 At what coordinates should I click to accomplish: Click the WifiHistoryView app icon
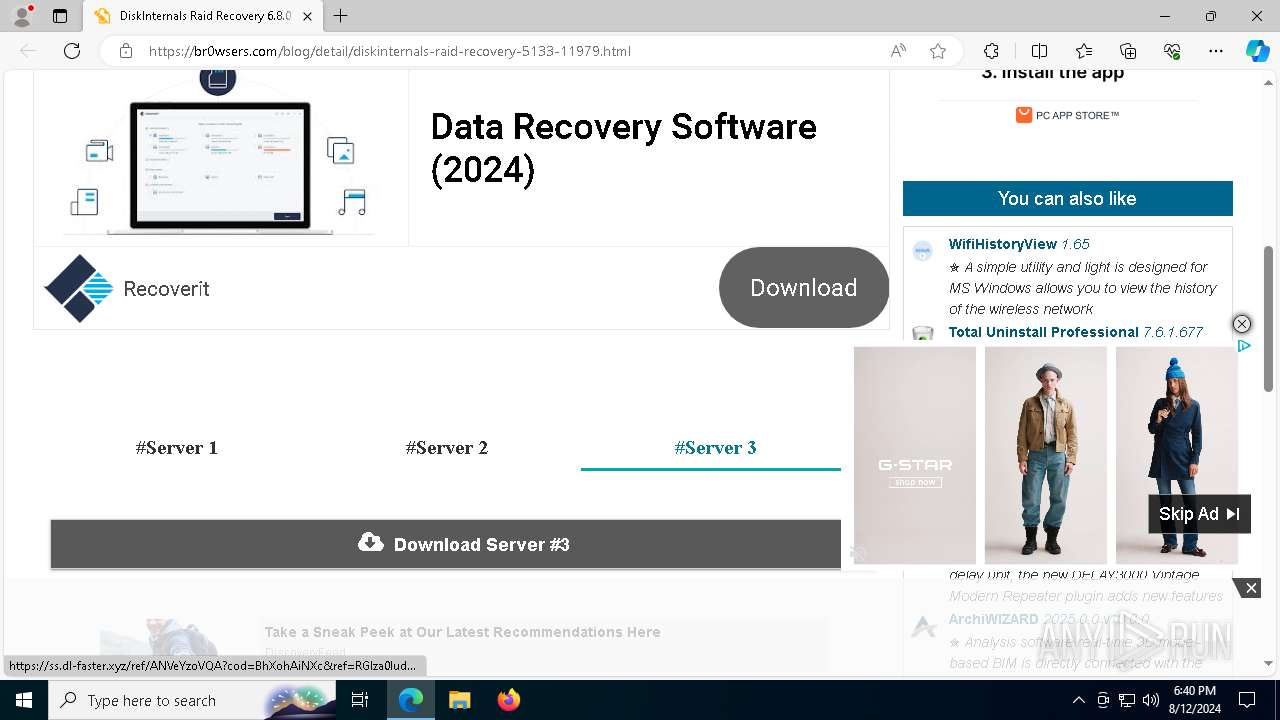(x=923, y=251)
